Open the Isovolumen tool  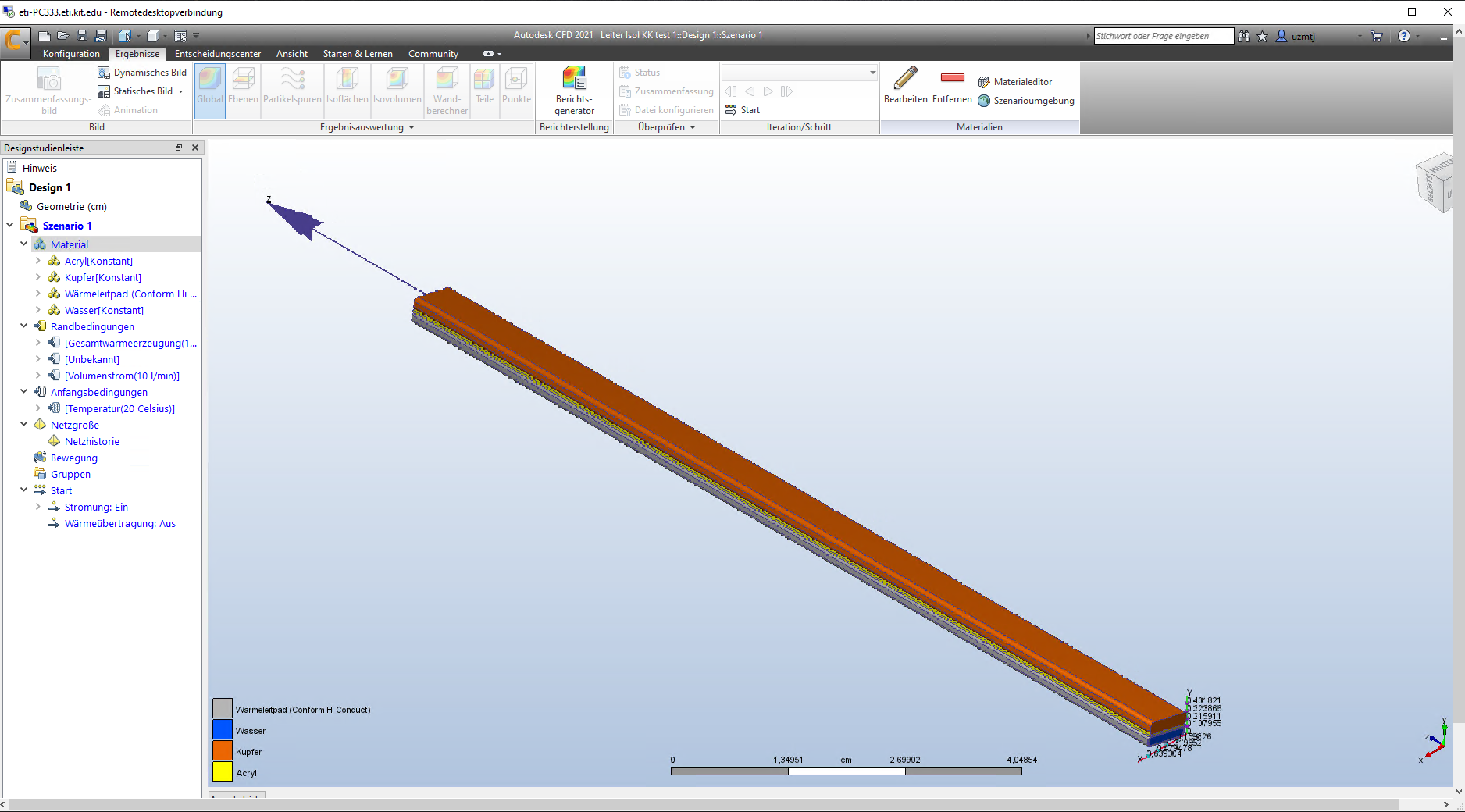[x=397, y=87]
